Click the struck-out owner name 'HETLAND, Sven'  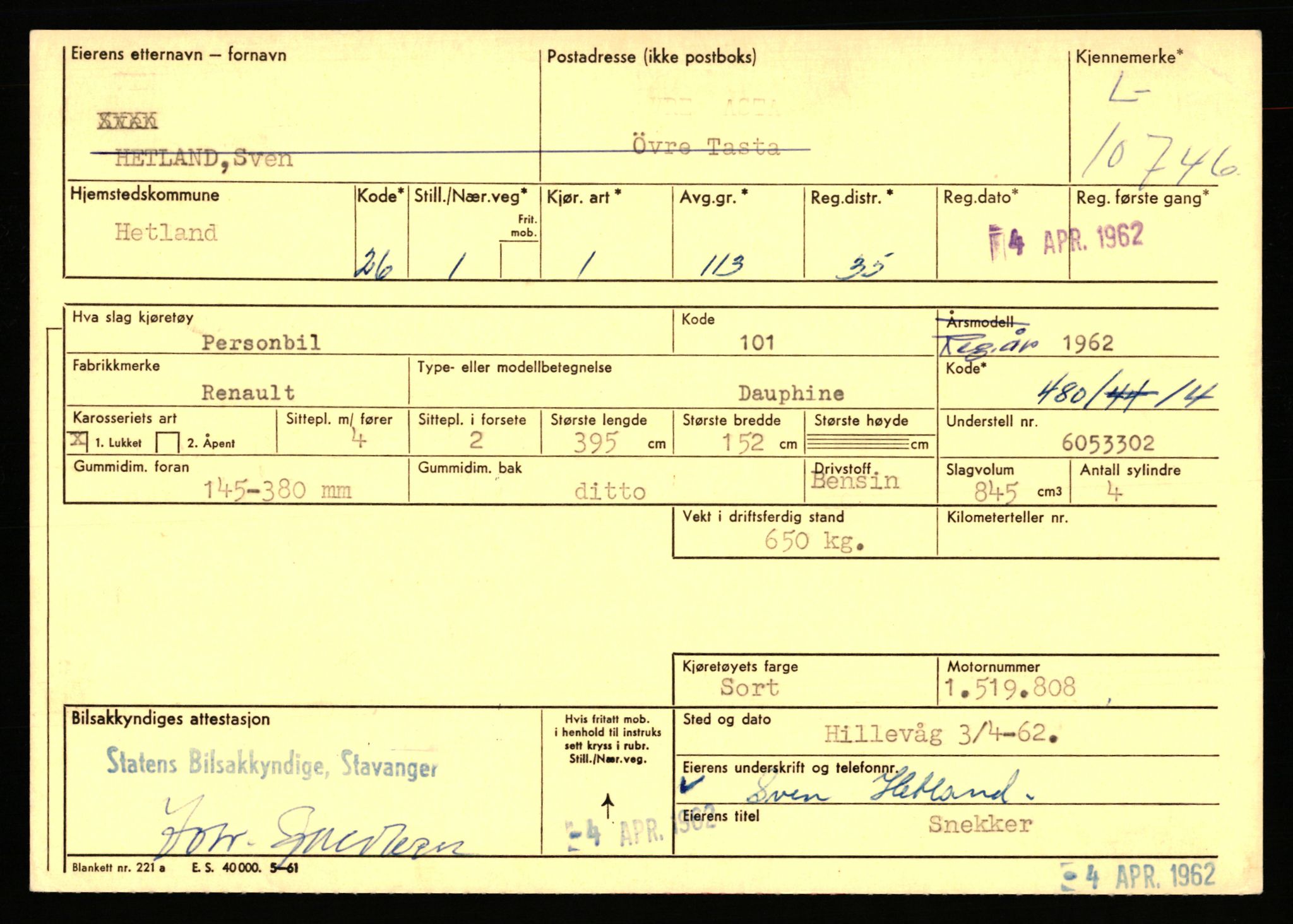pos(204,158)
